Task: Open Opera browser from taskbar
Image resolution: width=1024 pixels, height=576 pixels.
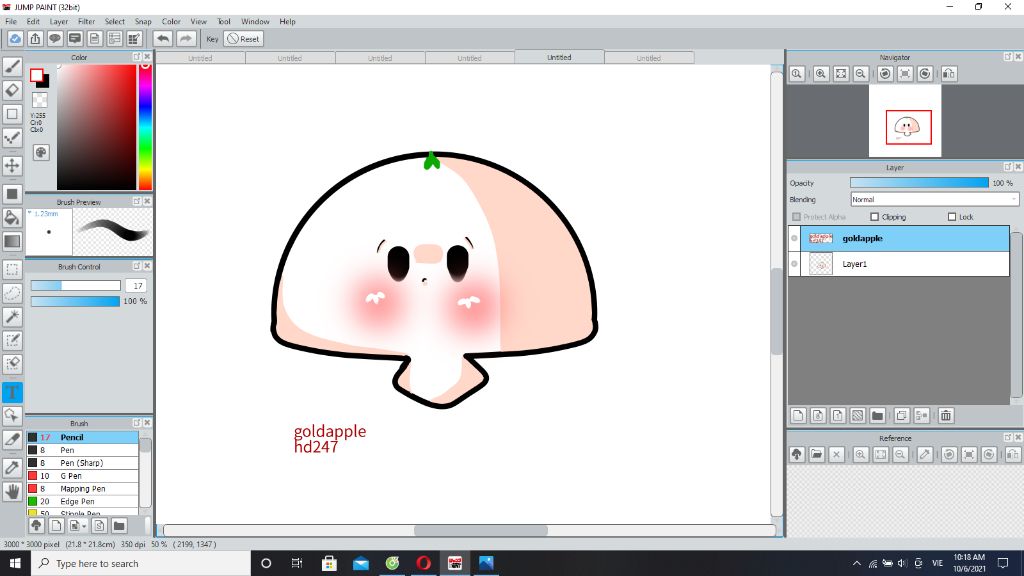Action: tap(423, 563)
